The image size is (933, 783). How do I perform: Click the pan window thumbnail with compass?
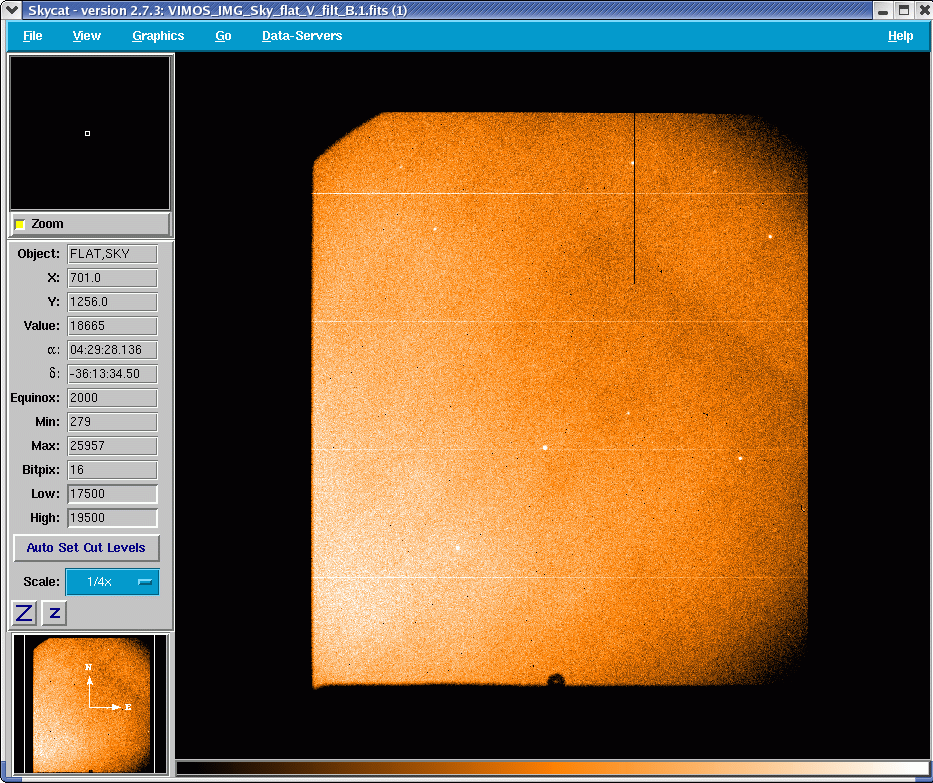coord(90,704)
